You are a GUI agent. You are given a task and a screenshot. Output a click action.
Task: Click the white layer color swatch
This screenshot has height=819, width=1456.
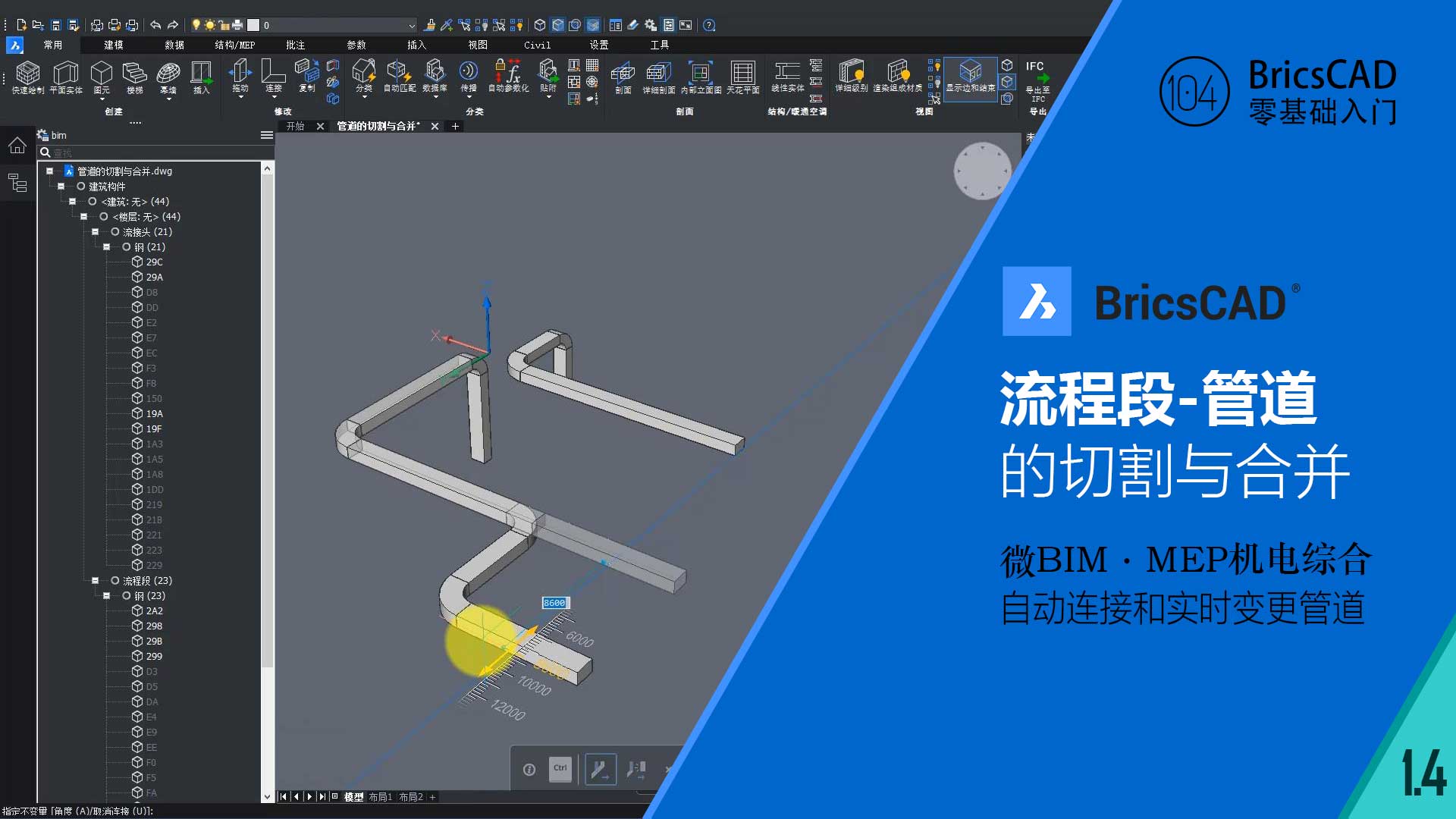click(x=253, y=26)
